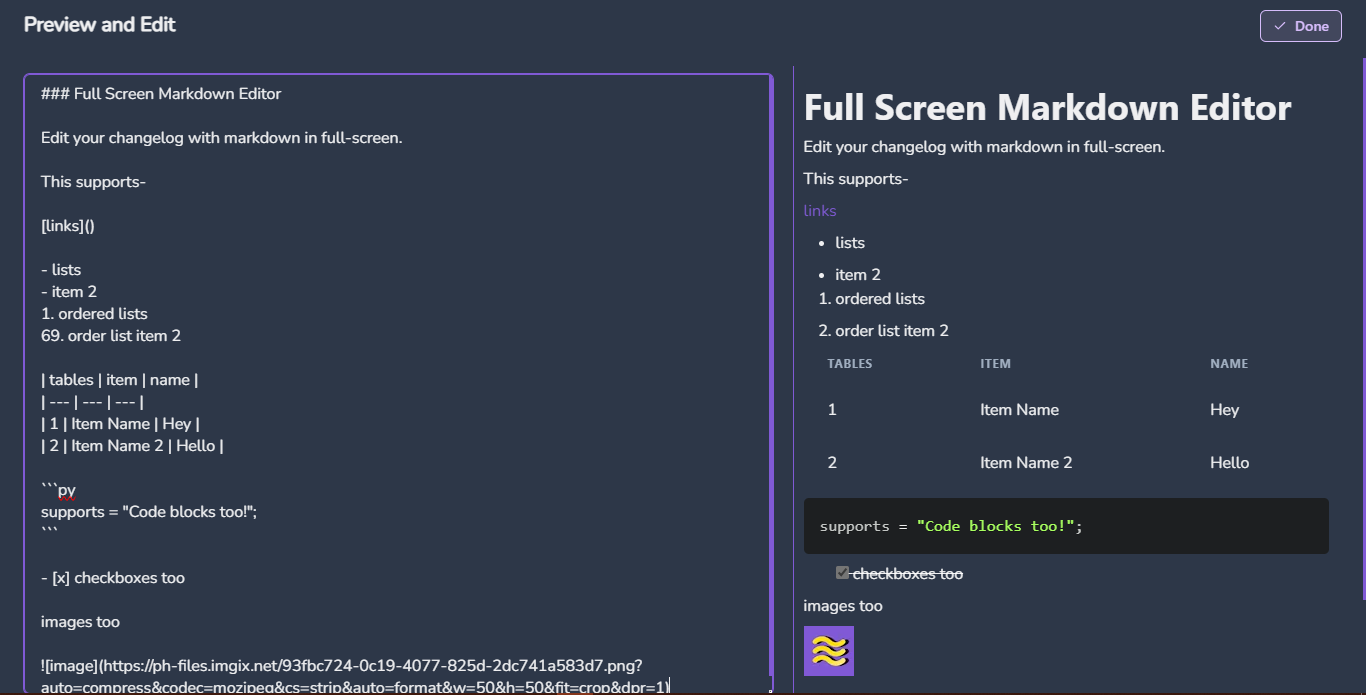Screen dimensions: 1366x695
Task: Click the 'Preview and Edit' title
Action: coord(99,24)
